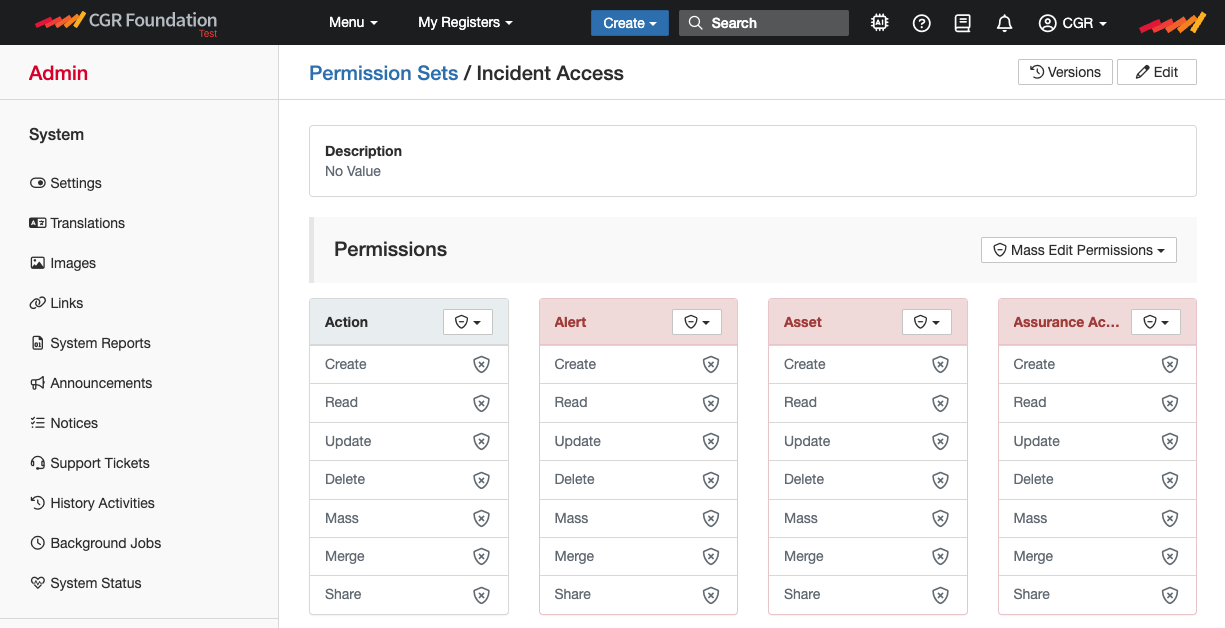Toggle Action Create permission shield

click(481, 365)
